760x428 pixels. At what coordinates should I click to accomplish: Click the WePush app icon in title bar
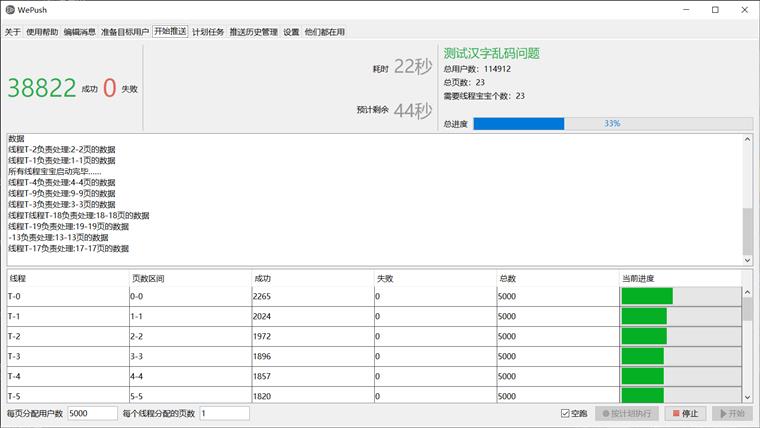[x=11, y=9]
